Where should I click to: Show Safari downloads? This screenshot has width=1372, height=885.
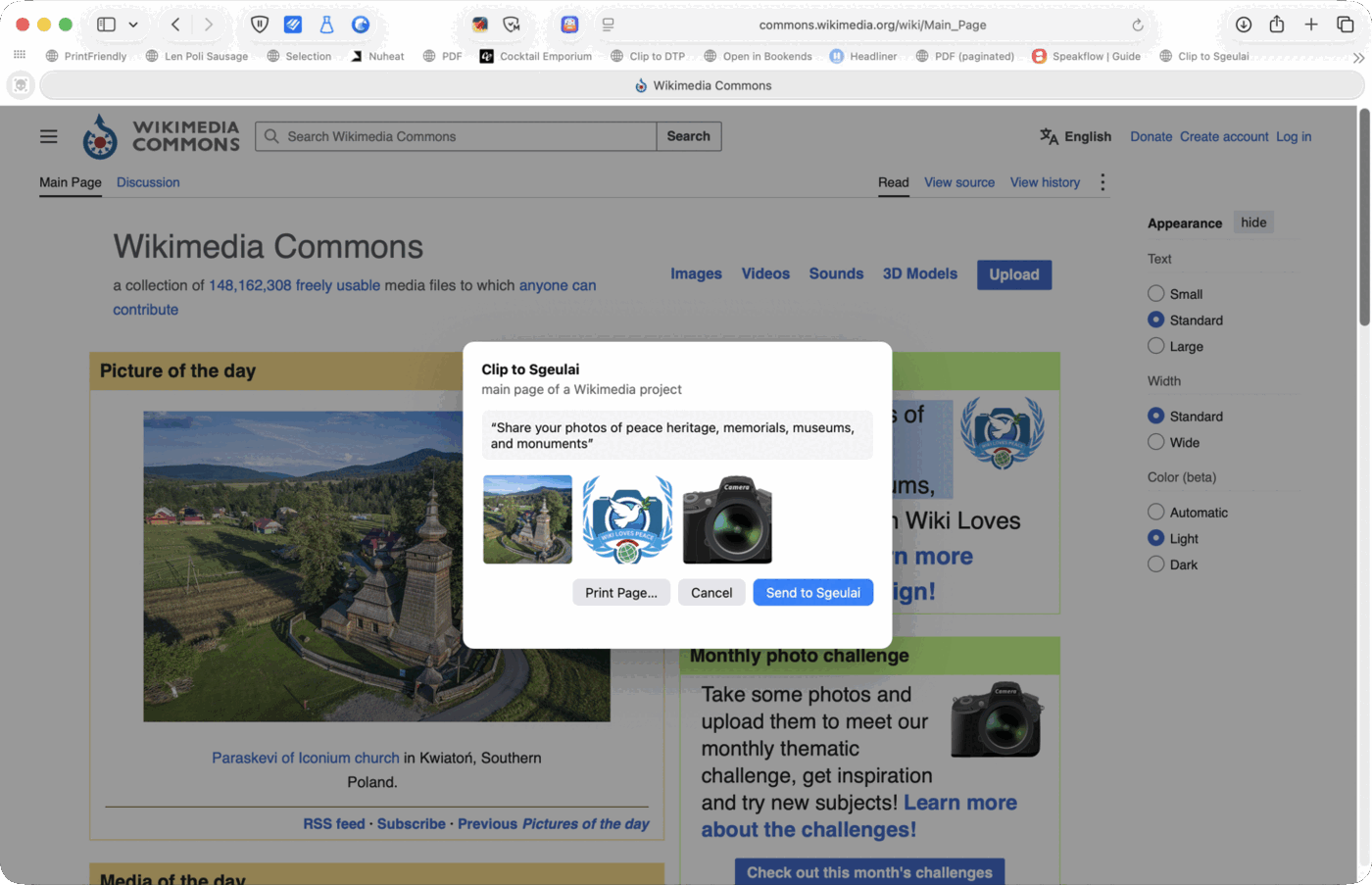pyautogui.click(x=1244, y=25)
